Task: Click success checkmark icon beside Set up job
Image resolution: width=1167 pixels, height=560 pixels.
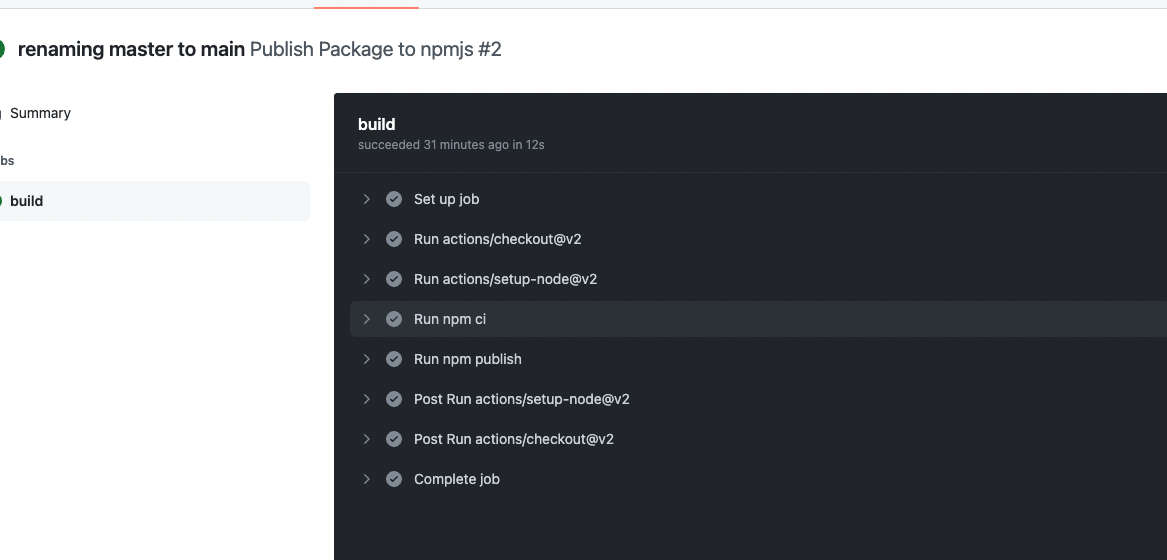Action: [x=394, y=199]
